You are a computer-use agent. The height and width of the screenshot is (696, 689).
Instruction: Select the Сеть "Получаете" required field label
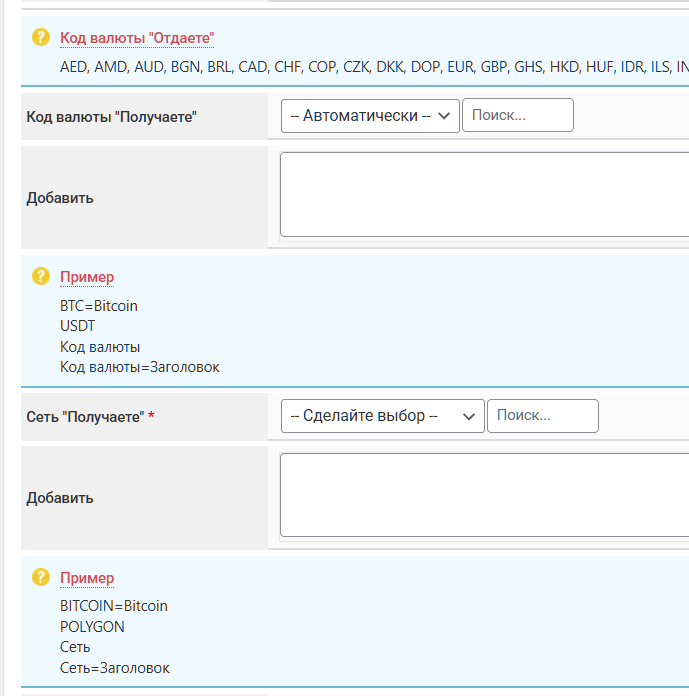(86, 416)
